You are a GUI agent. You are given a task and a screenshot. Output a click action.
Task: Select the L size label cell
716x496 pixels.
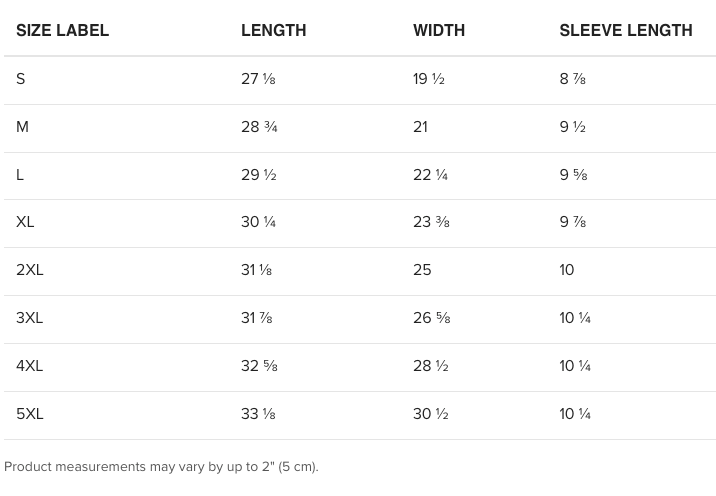coord(20,175)
